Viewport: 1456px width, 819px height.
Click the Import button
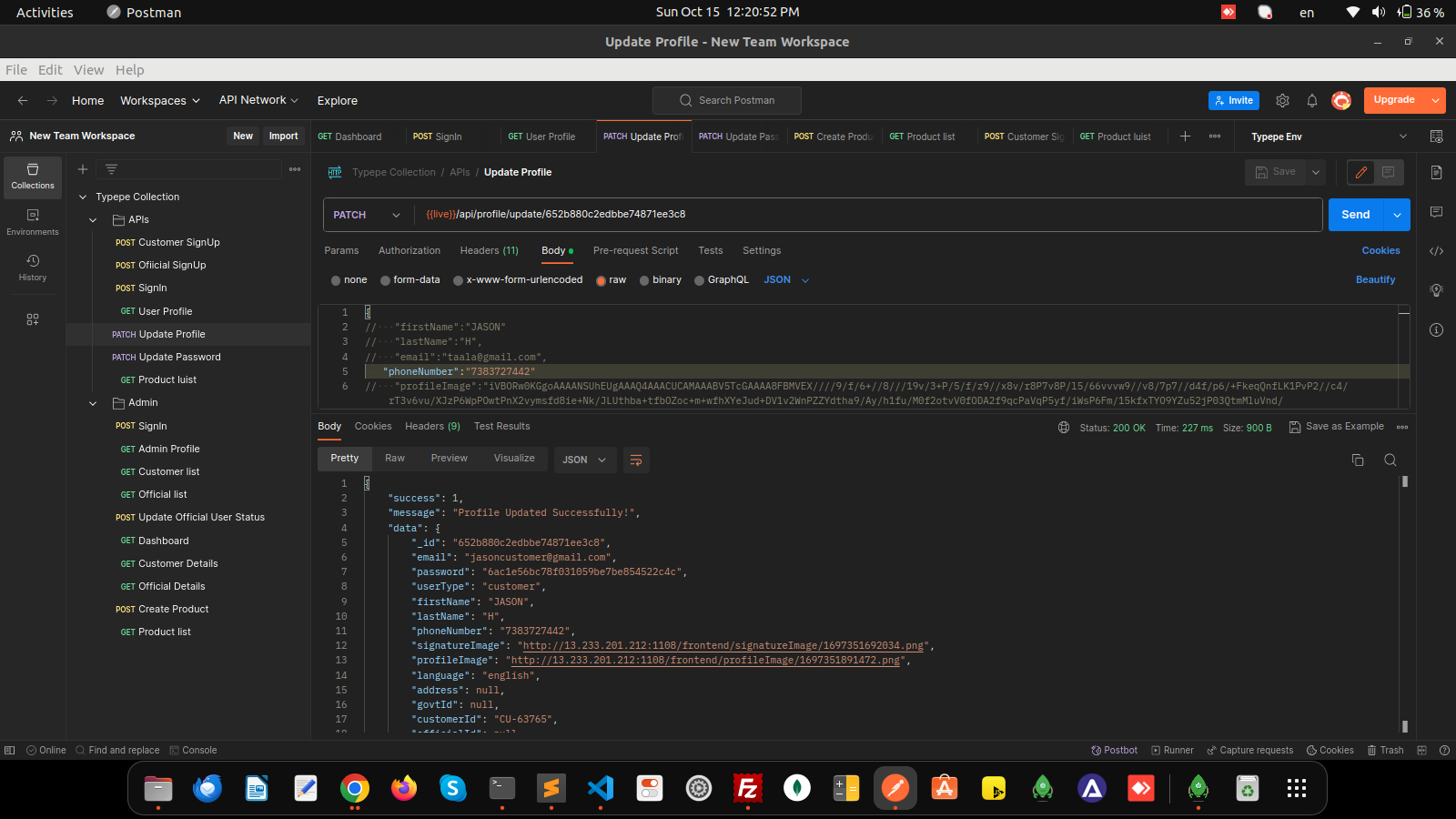[x=283, y=136]
